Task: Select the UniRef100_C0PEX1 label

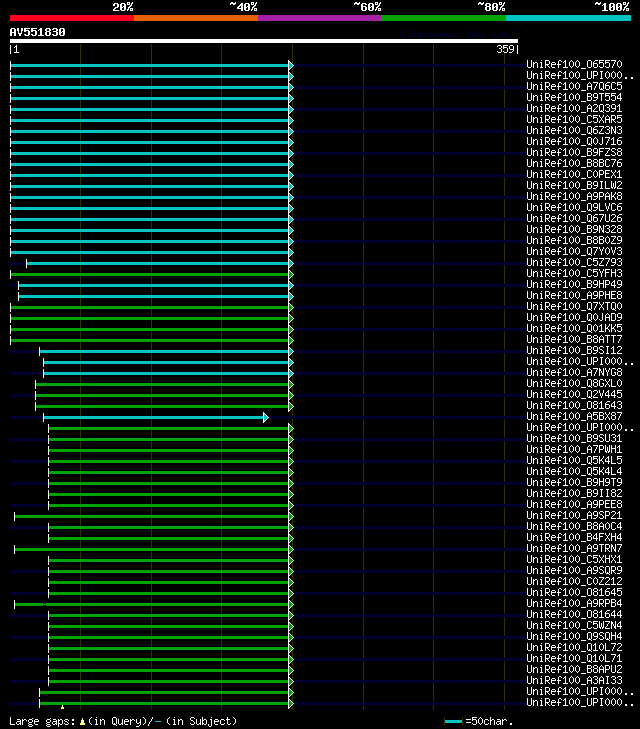Action: 574,174
